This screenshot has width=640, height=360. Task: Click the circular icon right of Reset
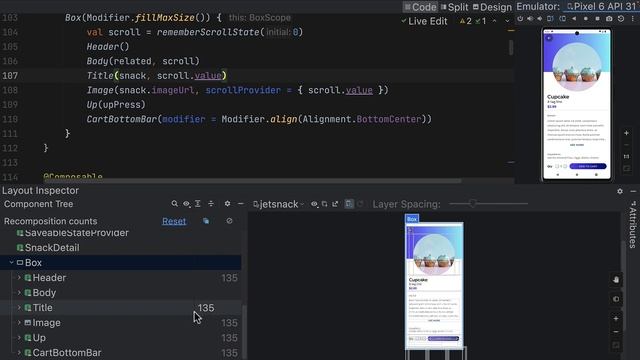click(x=229, y=221)
